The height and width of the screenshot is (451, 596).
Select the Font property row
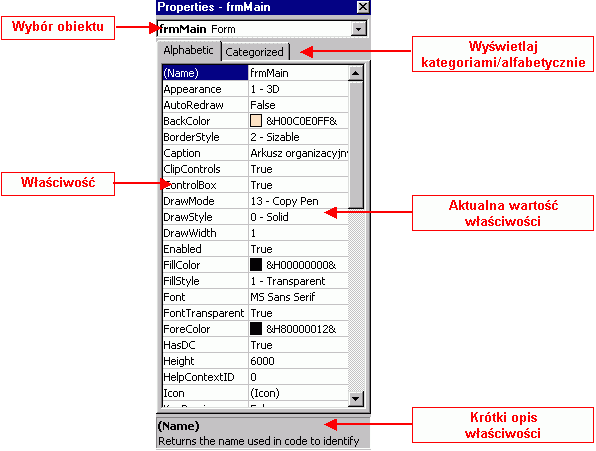pos(255,297)
